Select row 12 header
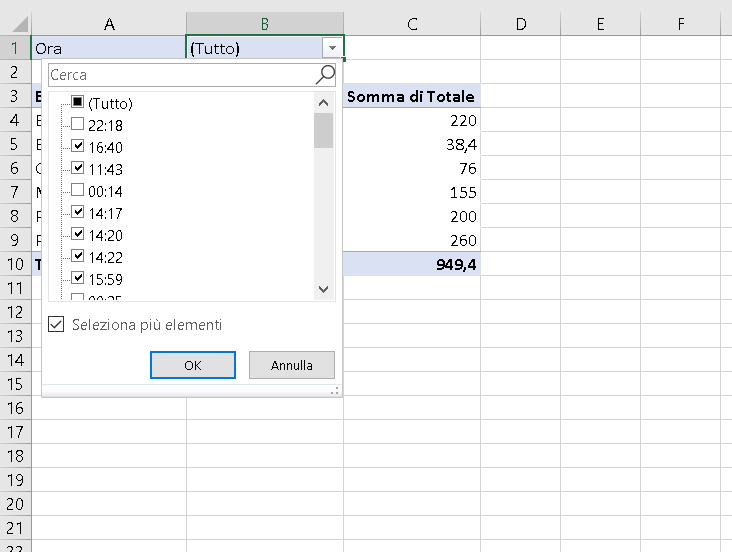The width and height of the screenshot is (732, 552). coord(15,312)
